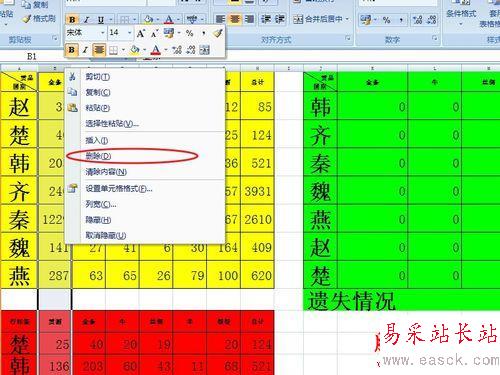Click Copy (复制) in the ribbon clipboard group
The image size is (500, 375).
pos(34,5)
